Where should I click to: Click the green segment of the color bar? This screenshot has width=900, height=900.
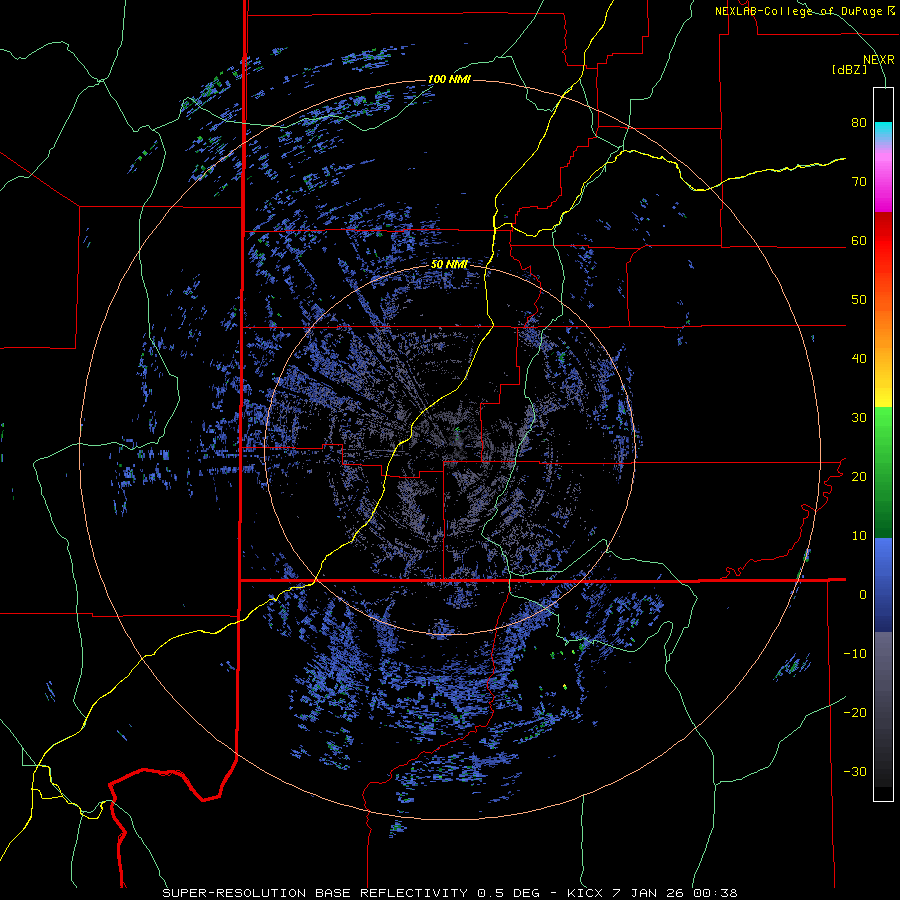point(883,472)
